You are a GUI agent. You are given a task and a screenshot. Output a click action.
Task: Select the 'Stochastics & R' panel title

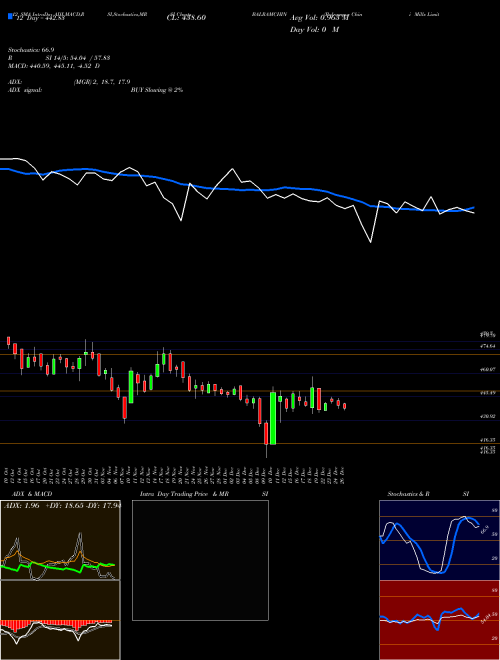point(409,494)
